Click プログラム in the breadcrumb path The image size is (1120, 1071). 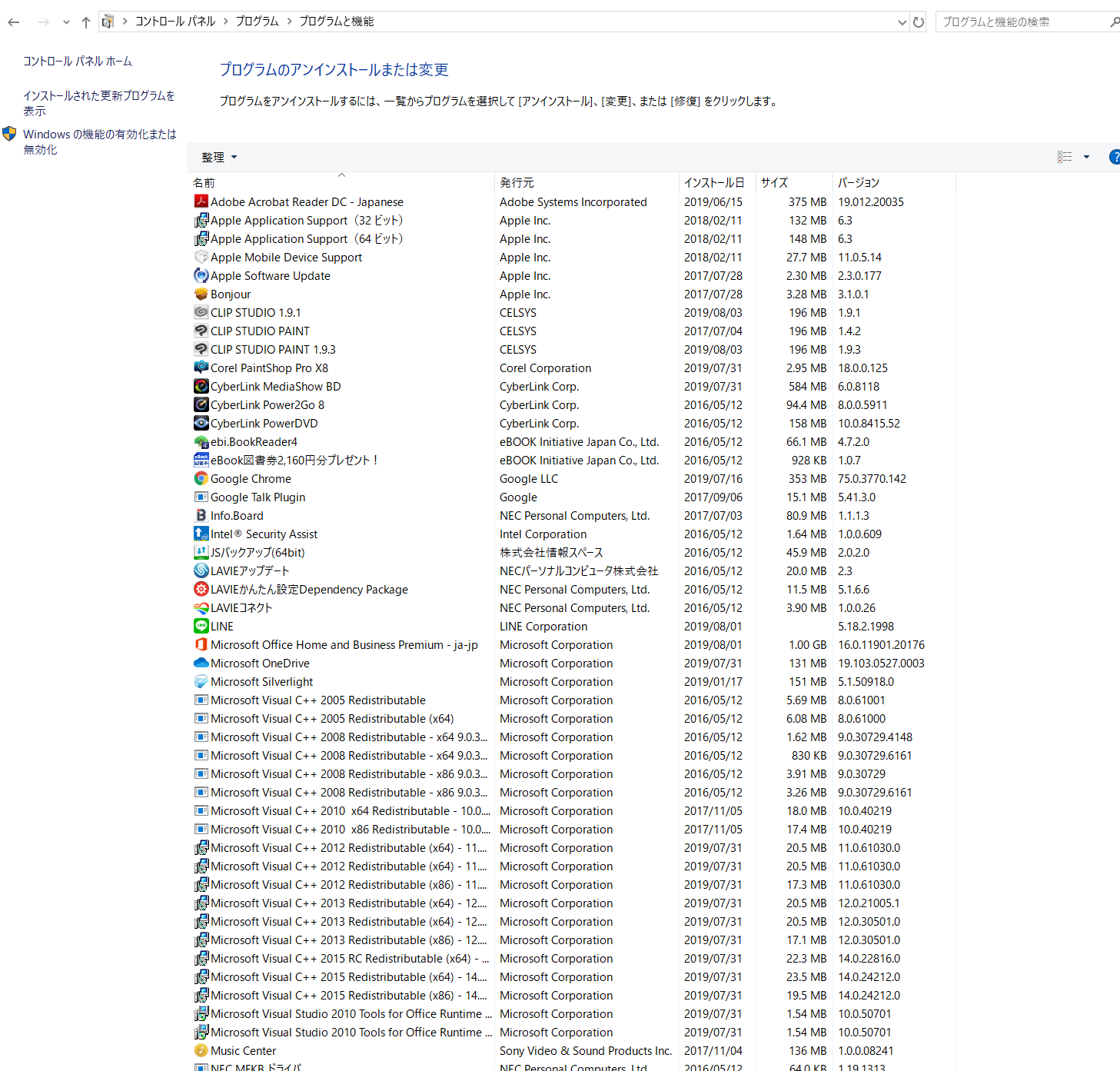tap(257, 22)
